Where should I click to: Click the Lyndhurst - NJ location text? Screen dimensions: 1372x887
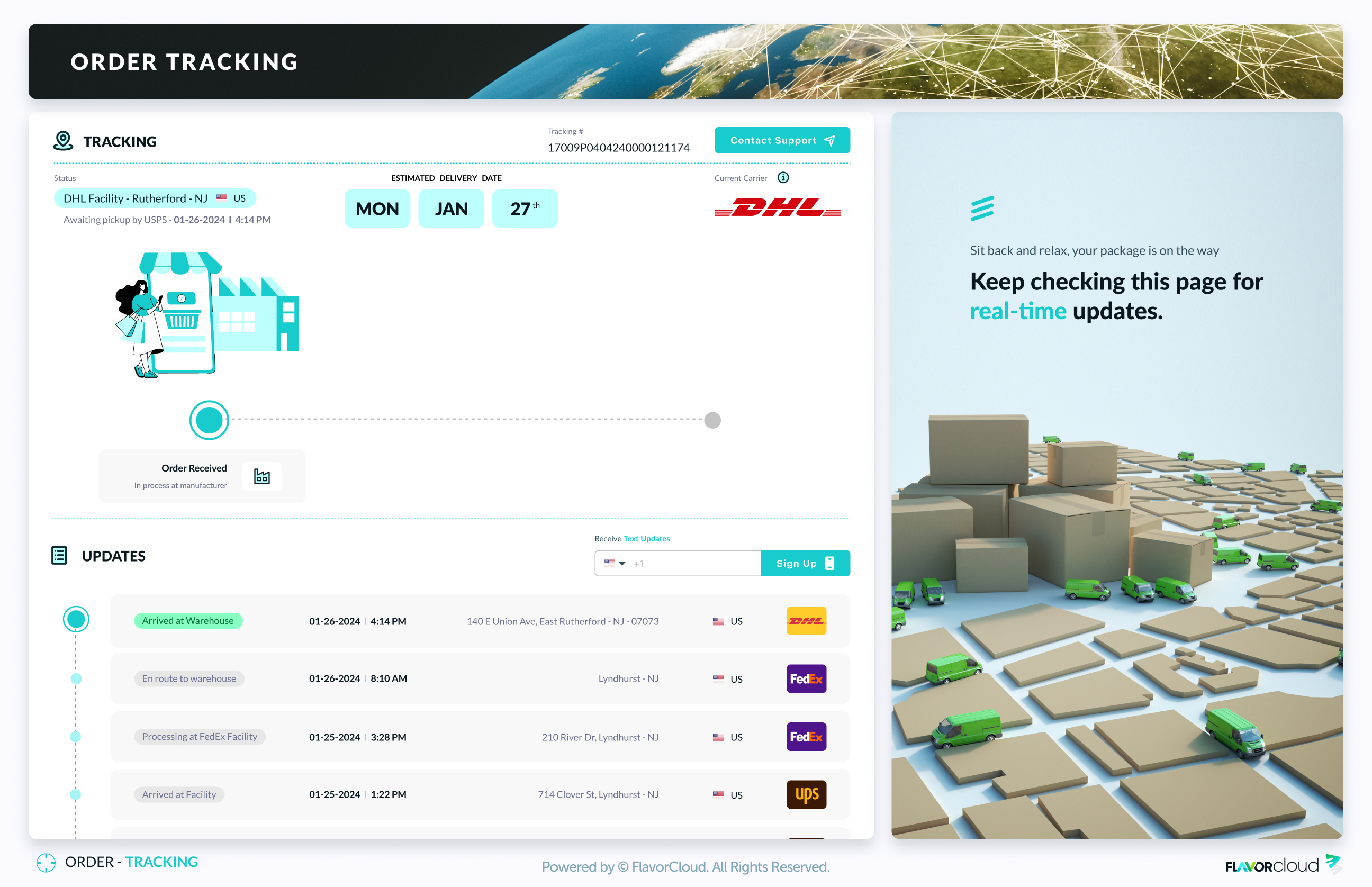[x=628, y=678]
